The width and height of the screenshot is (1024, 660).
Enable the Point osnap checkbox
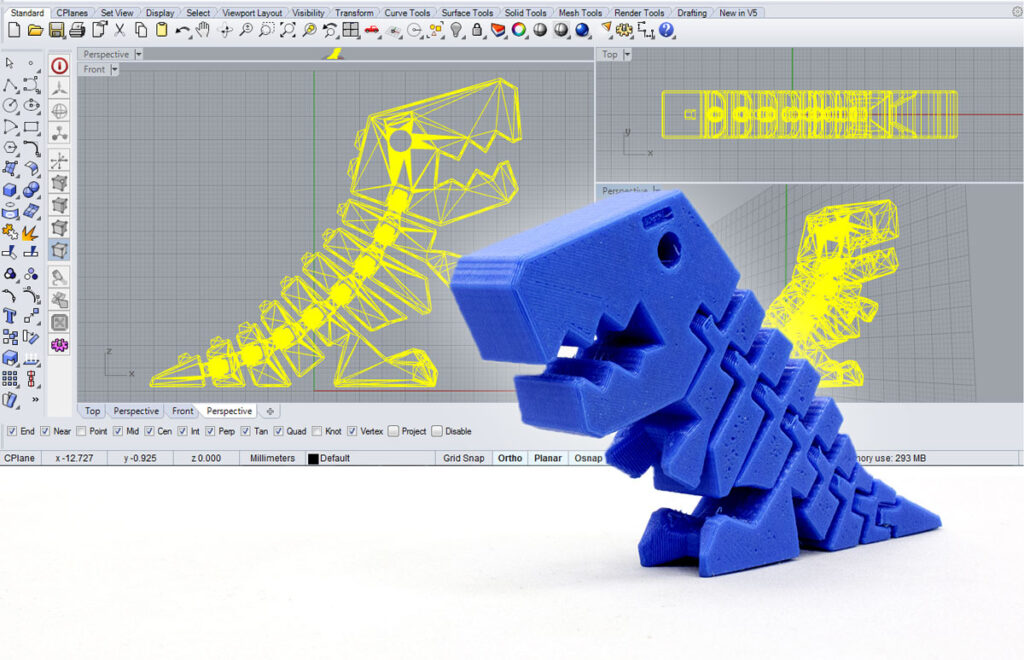point(81,432)
